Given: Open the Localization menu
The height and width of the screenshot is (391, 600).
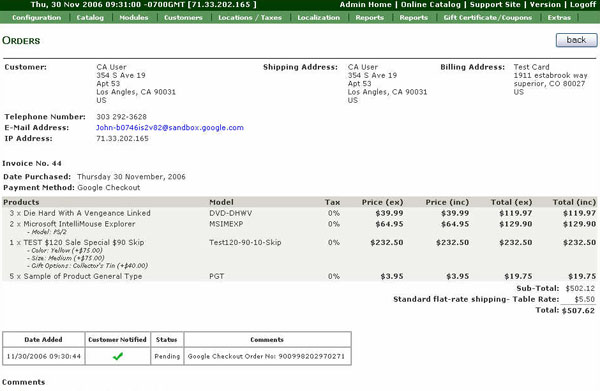Looking at the screenshot, I should (x=318, y=18).
